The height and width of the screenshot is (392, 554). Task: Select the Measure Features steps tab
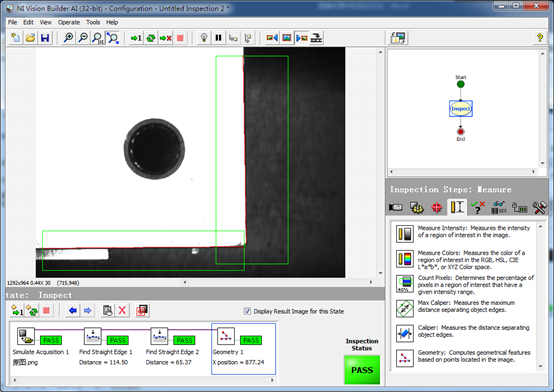point(457,207)
